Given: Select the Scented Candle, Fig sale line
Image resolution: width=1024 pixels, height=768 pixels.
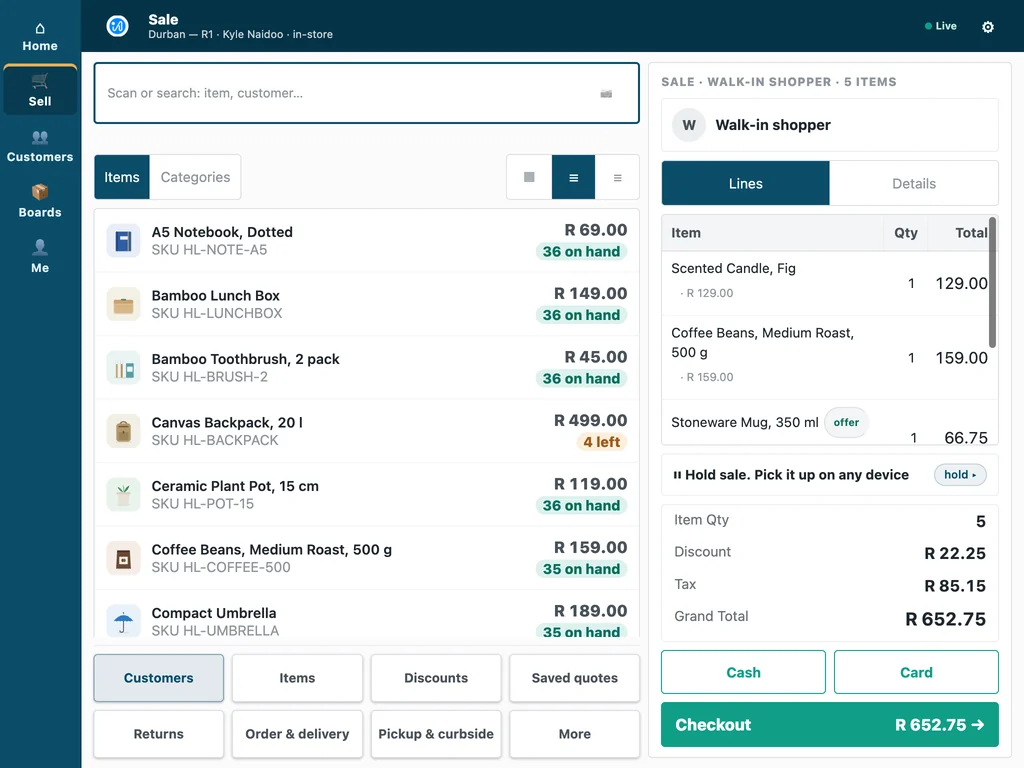Looking at the screenshot, I should (x=829, y=283).
